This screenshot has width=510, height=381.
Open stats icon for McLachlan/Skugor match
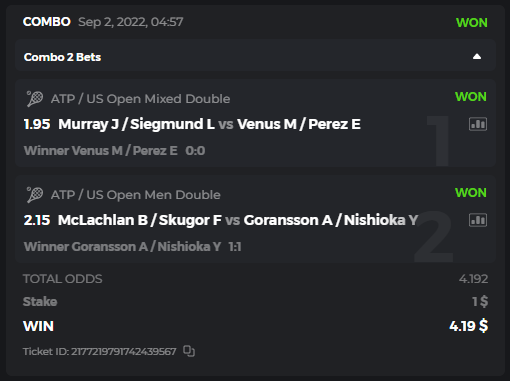pyautogui.click(x=478, y=220)
